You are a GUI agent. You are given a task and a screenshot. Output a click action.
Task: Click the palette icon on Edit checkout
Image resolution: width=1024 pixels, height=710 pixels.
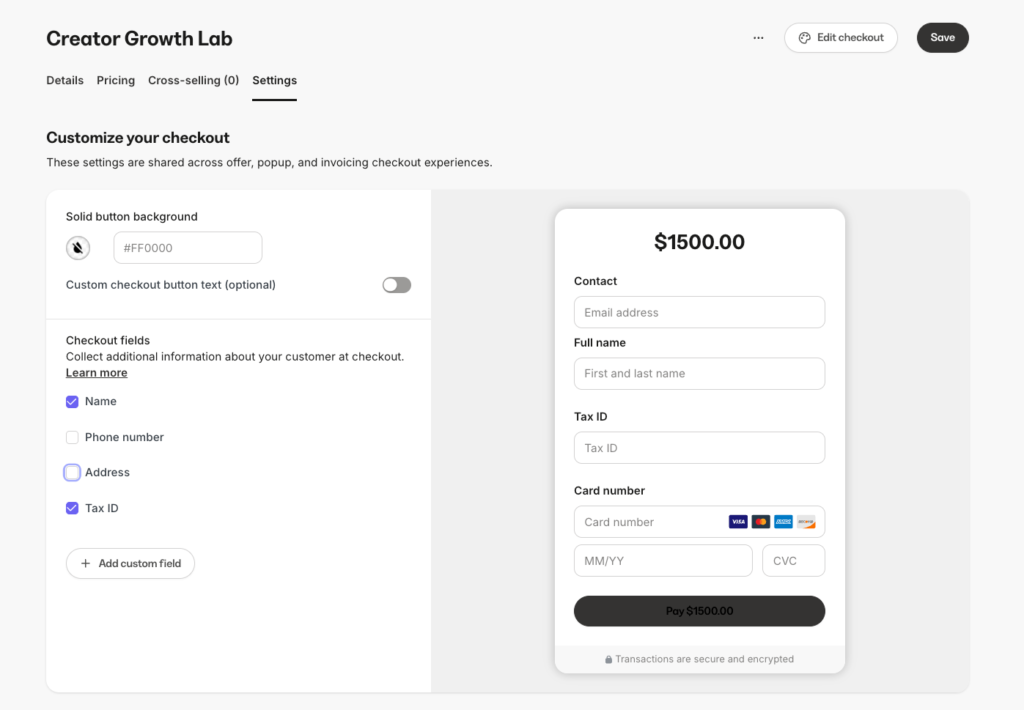(805, 37)
